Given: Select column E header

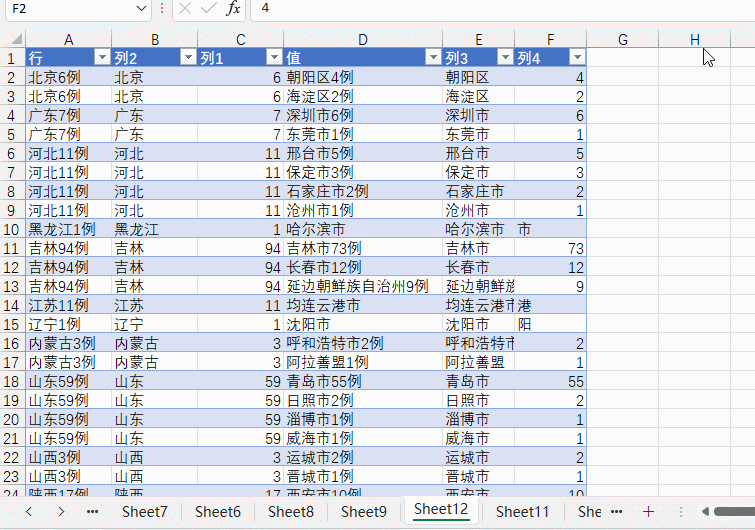Looking at the screenshot, I should tap(479, 39).
